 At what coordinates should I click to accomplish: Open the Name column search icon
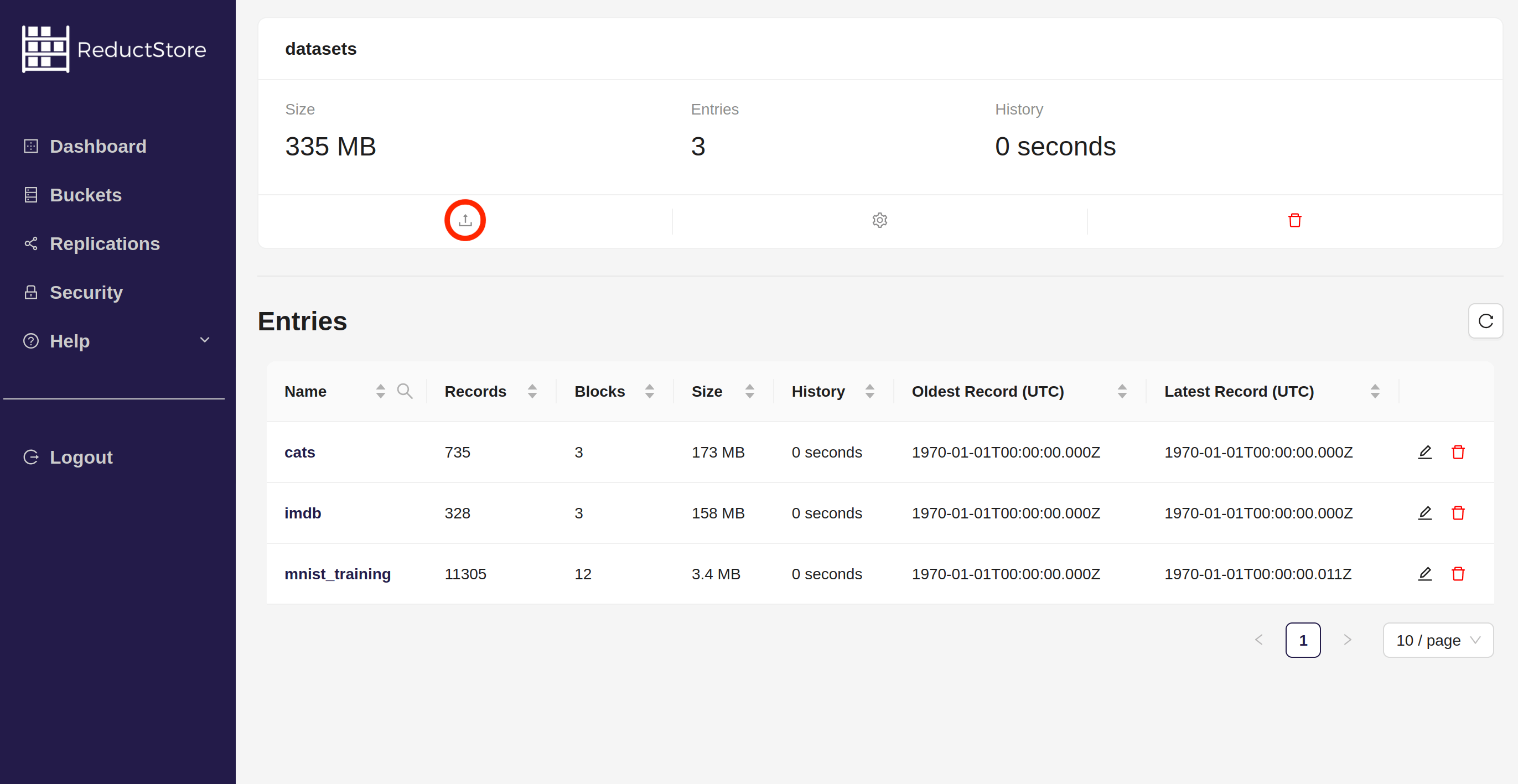pyautogui.click(x=404, y=391)
